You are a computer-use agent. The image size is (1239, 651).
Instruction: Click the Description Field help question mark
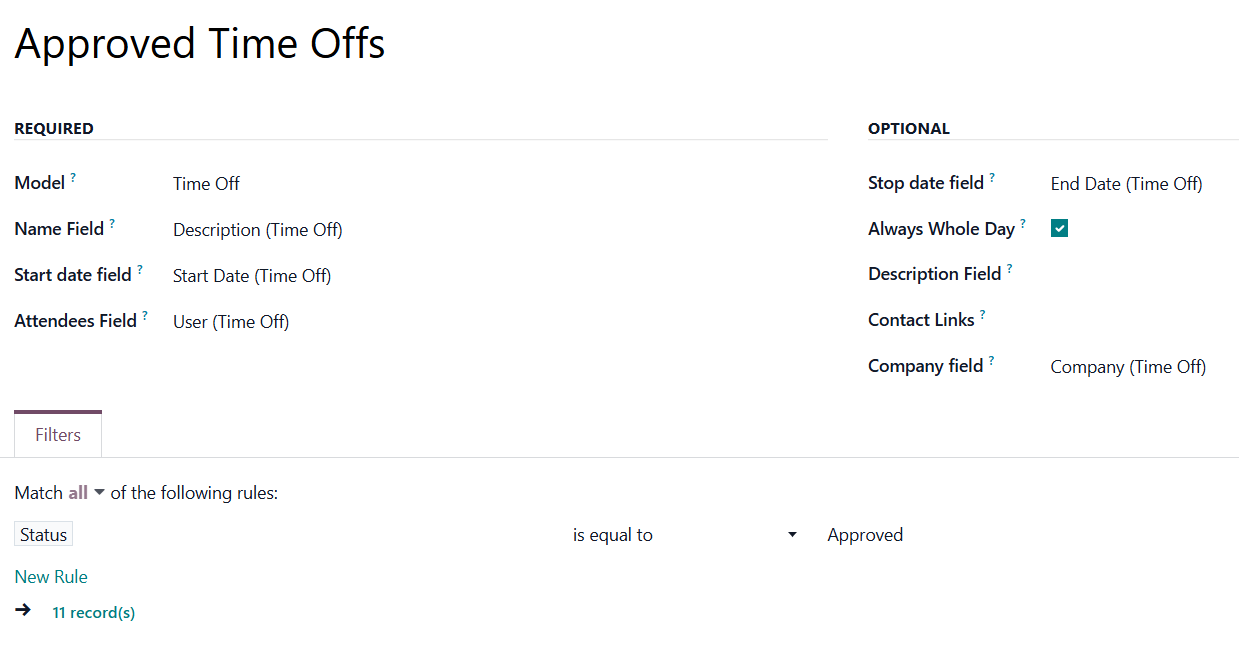1009,269
